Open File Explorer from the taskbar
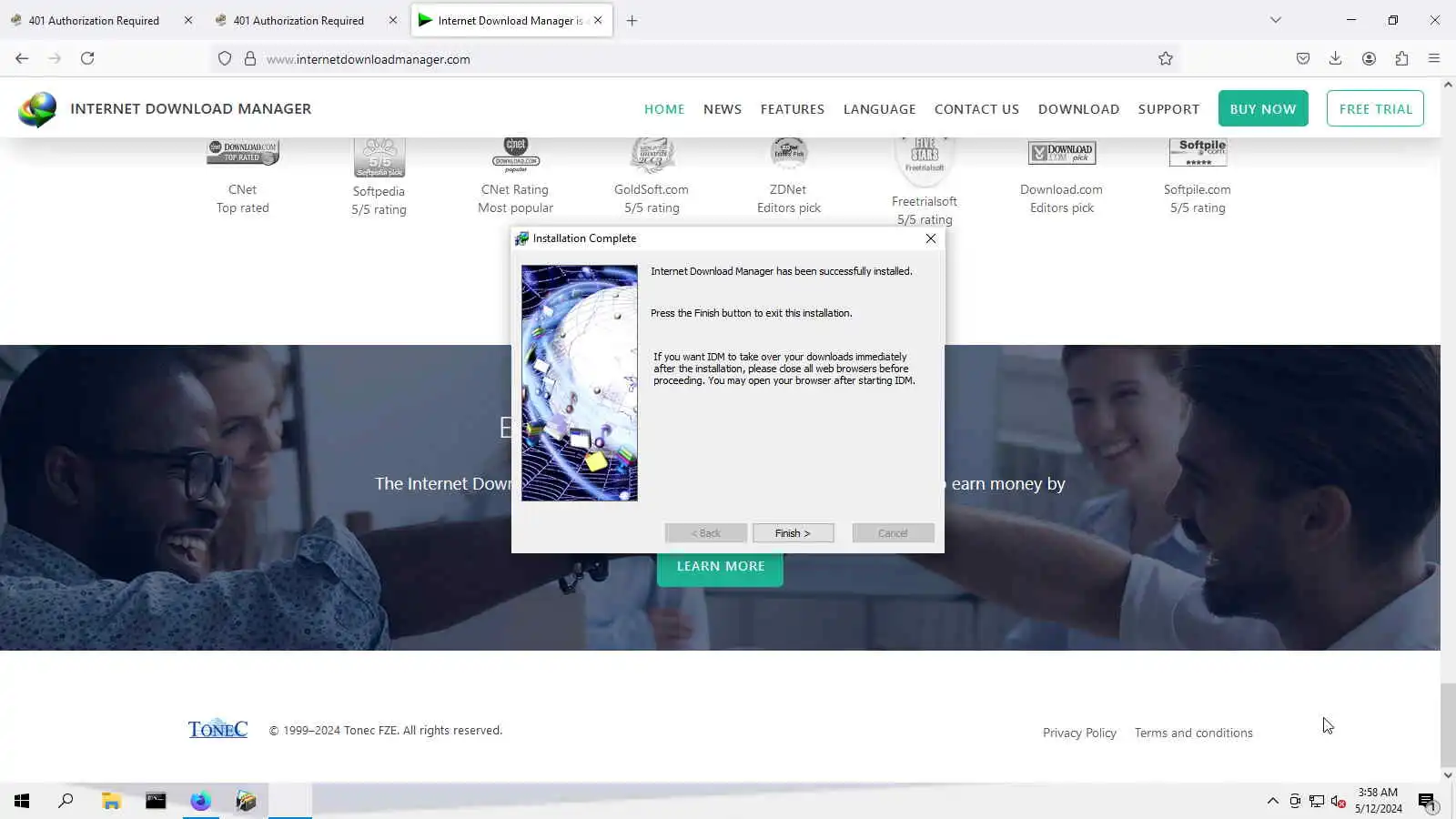This screenshot has width=1456, height=819. pos(111,801)
